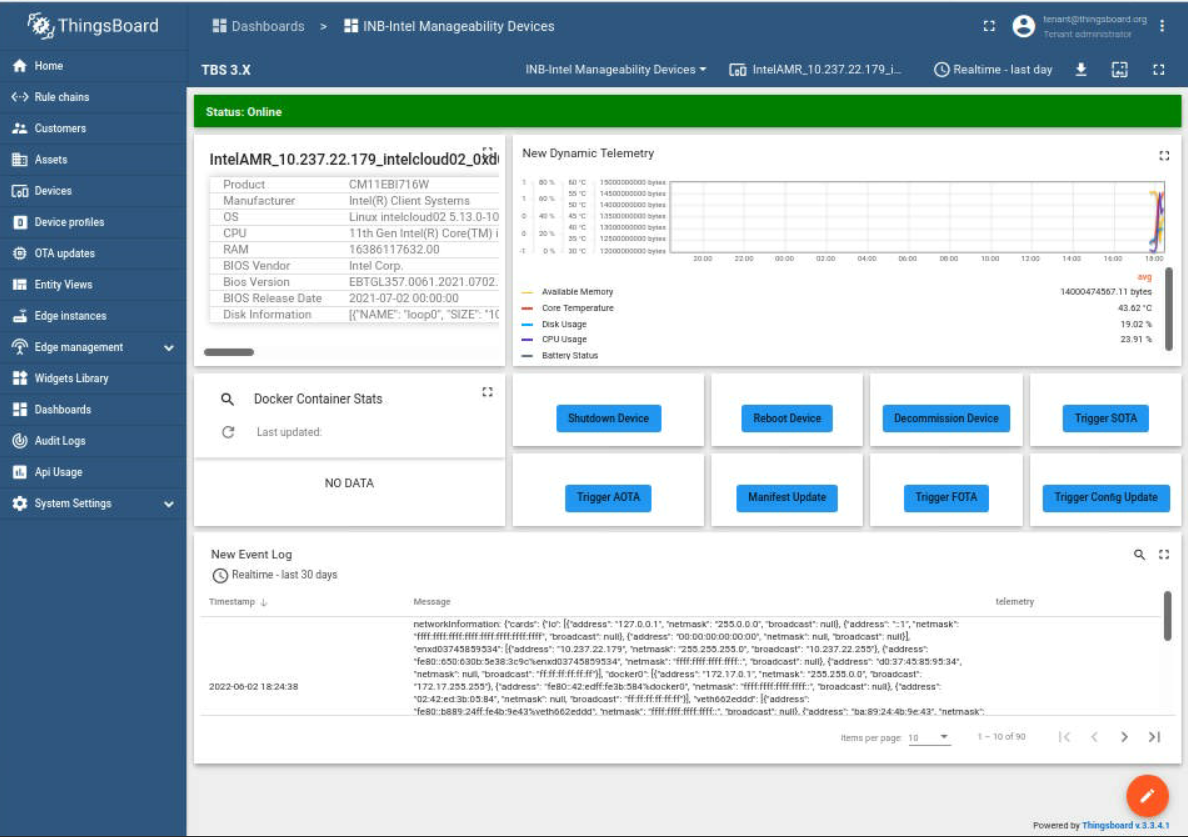Screen dimensions: 1188x837
Task: Click the Reboot Device button
Action: (x=787, y=418)
